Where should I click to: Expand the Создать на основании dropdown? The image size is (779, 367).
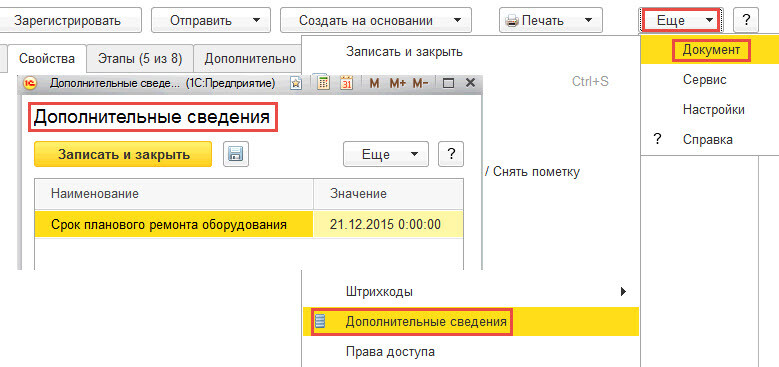tap(376, 21)
